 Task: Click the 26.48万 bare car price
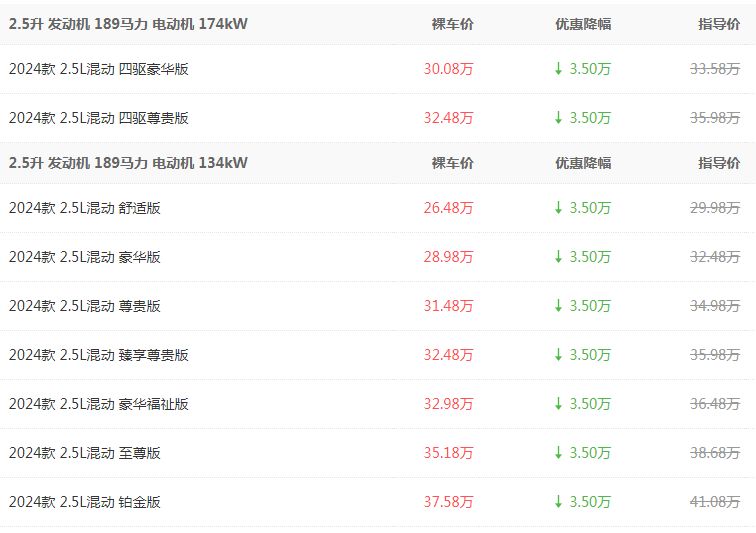(x=448, y=208)
